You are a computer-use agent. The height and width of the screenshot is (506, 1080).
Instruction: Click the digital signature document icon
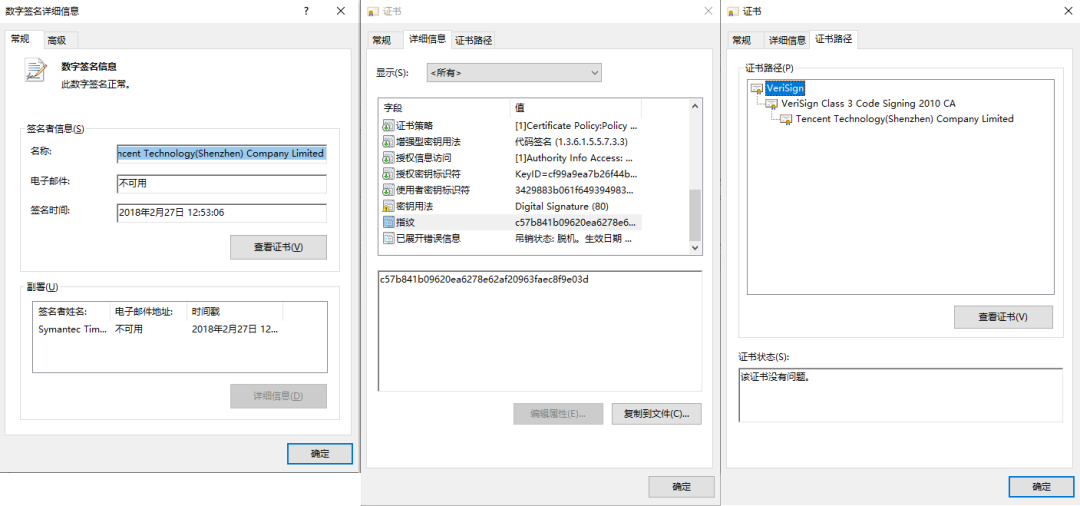(36, 70)
